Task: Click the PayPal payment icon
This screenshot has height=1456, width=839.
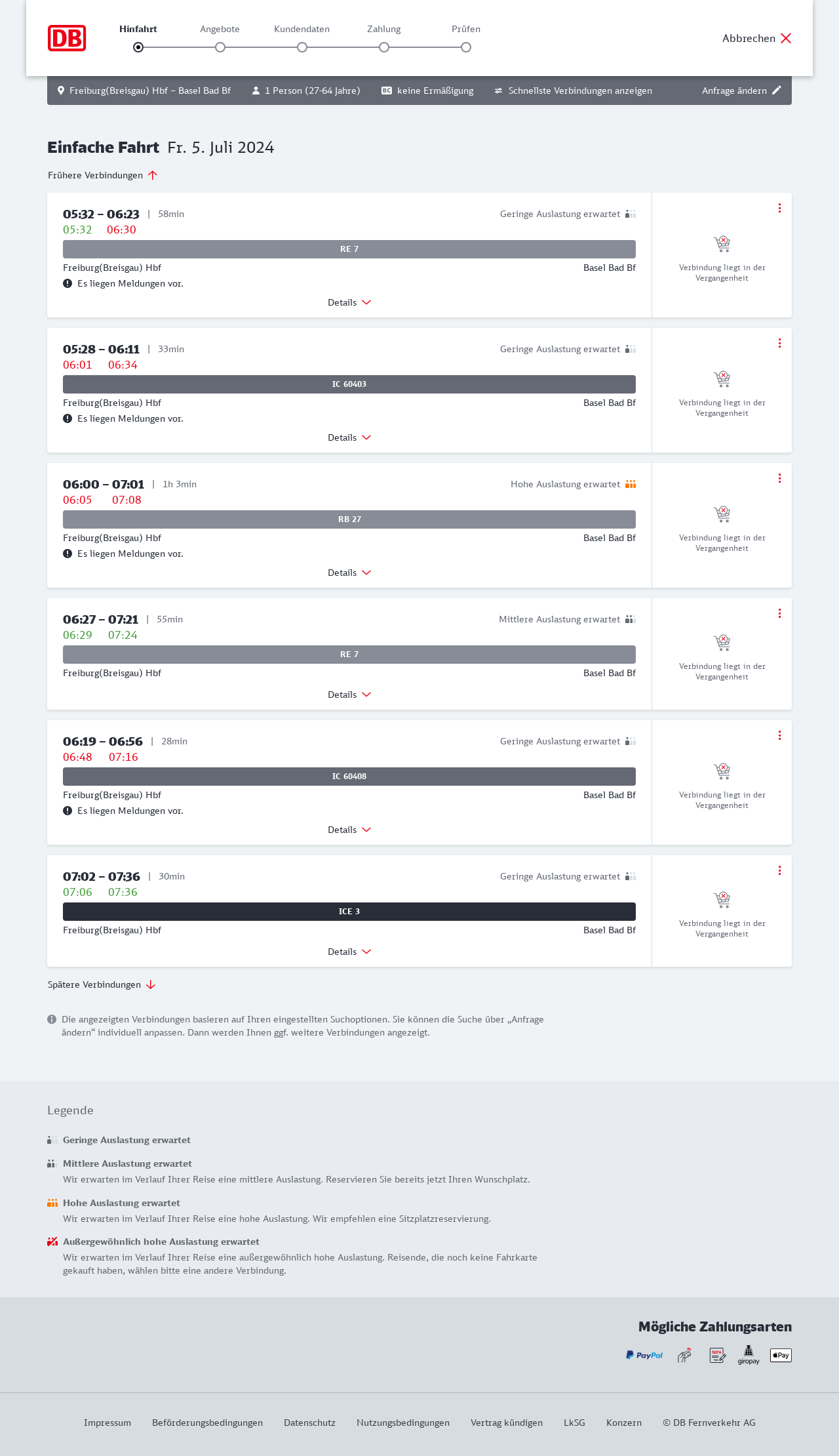Action: (644, 1355)
